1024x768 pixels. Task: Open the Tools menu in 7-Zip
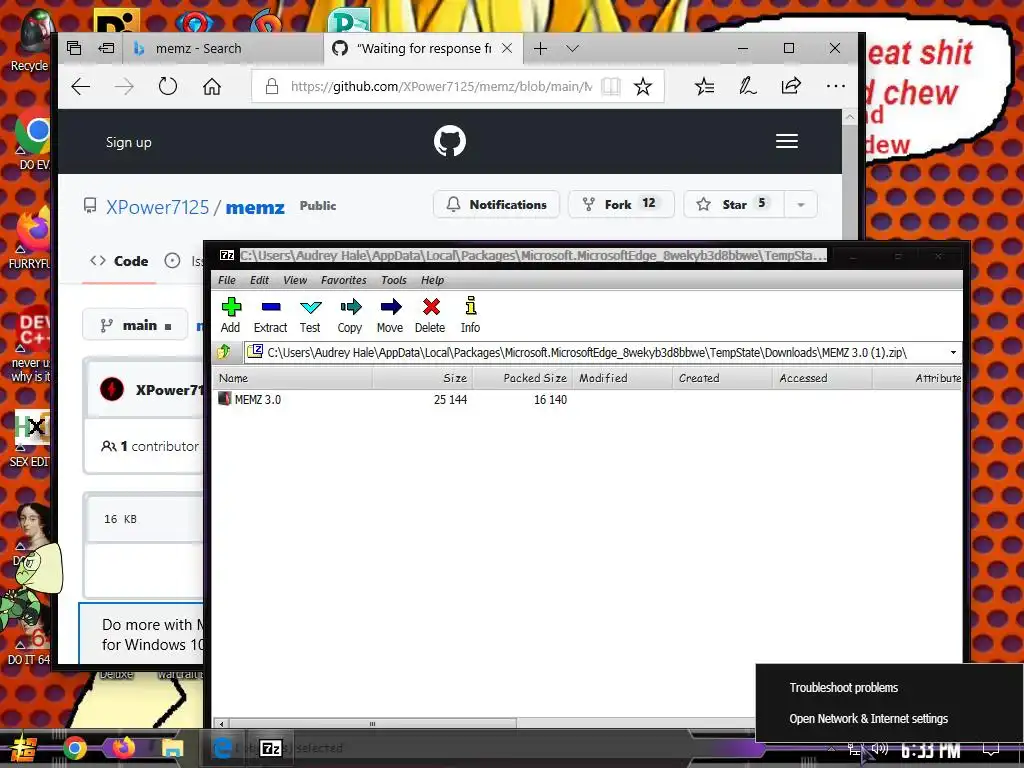click(394, 280)
